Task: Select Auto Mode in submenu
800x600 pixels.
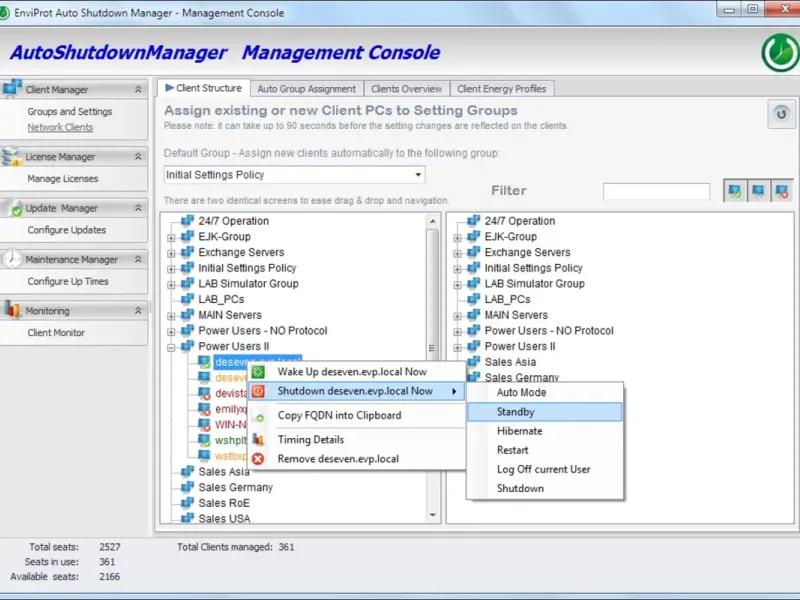Action: [545, 392]
